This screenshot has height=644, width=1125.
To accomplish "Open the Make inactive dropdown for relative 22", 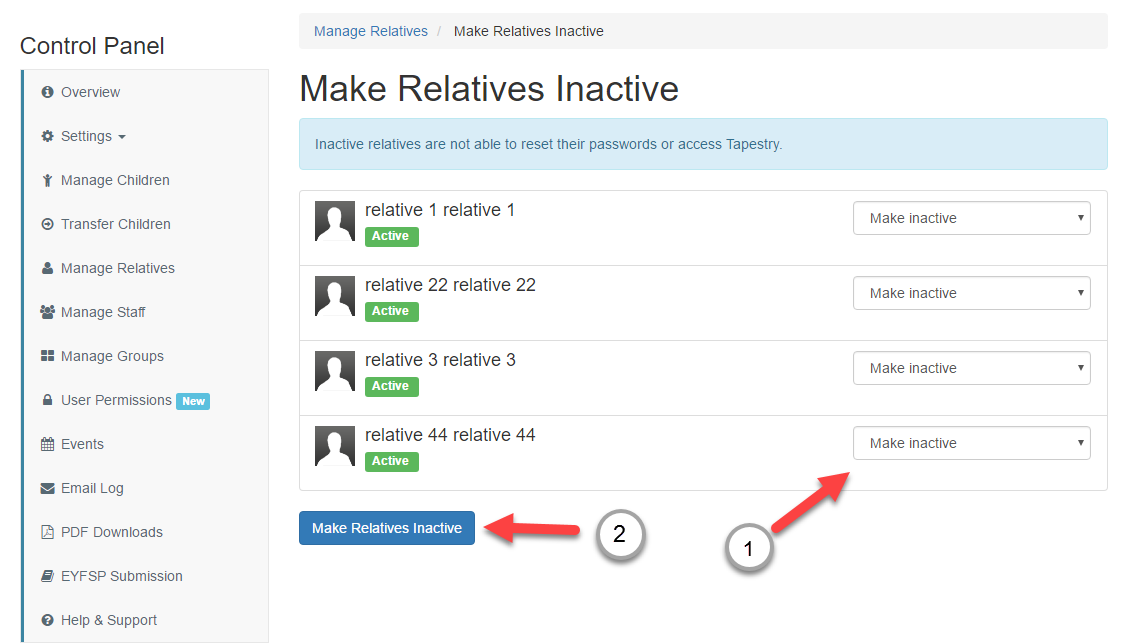I will 971,293.
